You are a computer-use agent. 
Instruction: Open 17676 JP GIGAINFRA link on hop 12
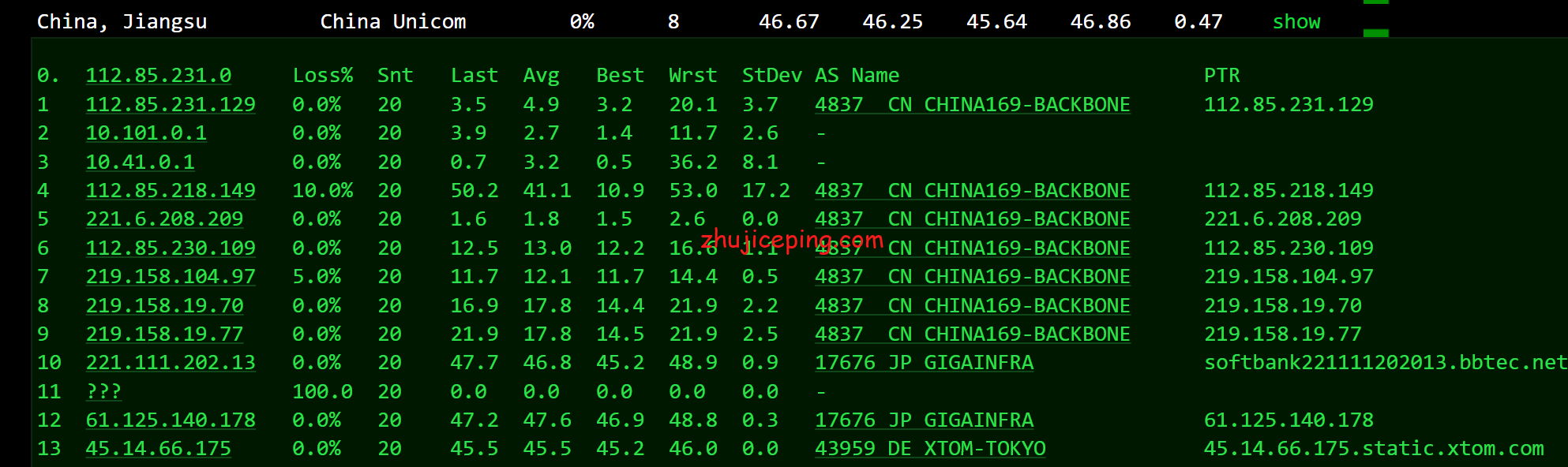click(925, 420)
